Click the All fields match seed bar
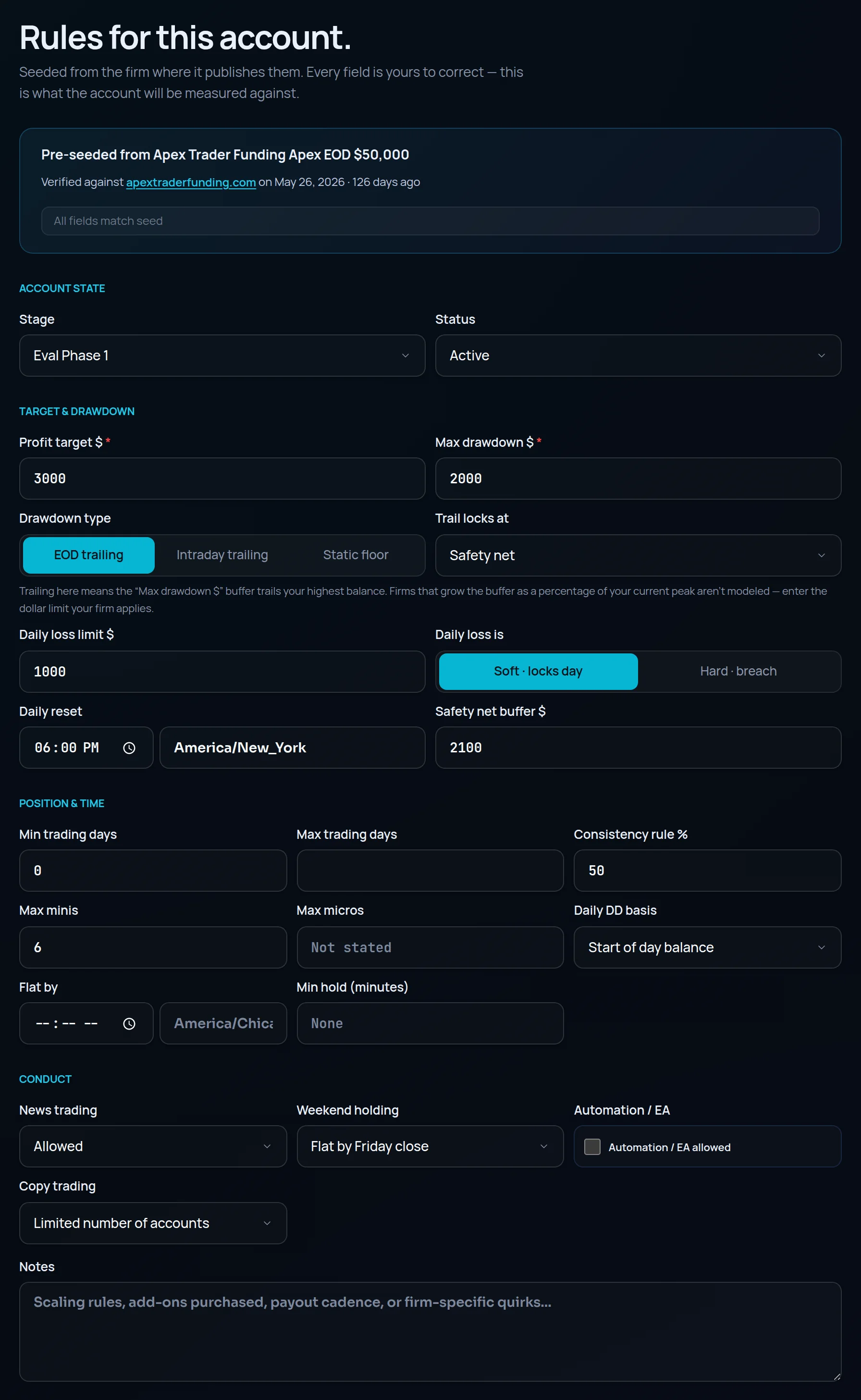 point(430,221)
